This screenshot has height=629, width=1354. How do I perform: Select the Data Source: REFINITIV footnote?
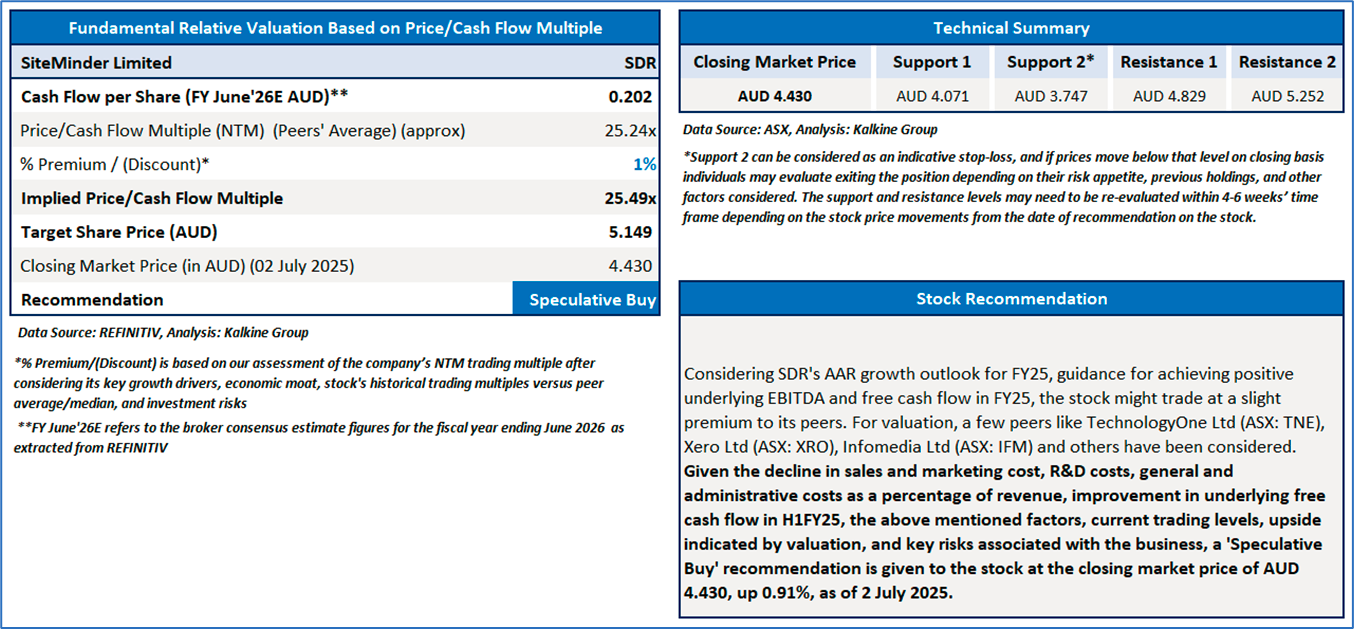click(x=163, y=332)
